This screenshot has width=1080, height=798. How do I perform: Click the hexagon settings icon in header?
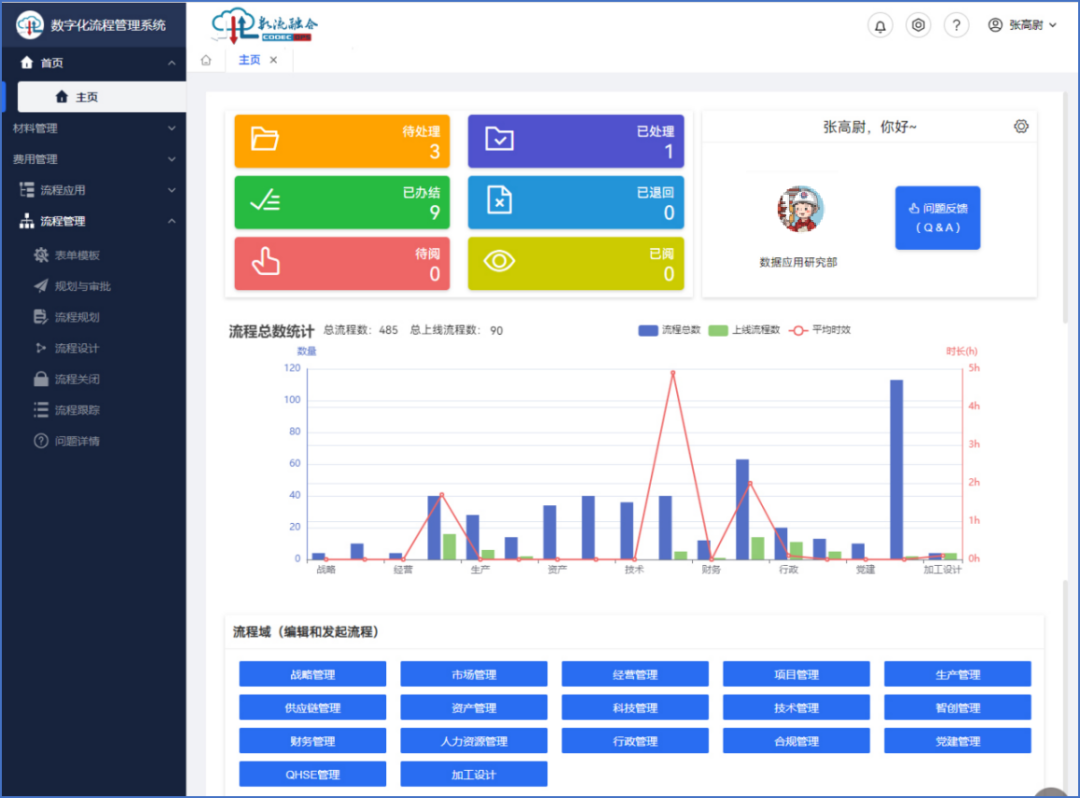tap(918, 25)
